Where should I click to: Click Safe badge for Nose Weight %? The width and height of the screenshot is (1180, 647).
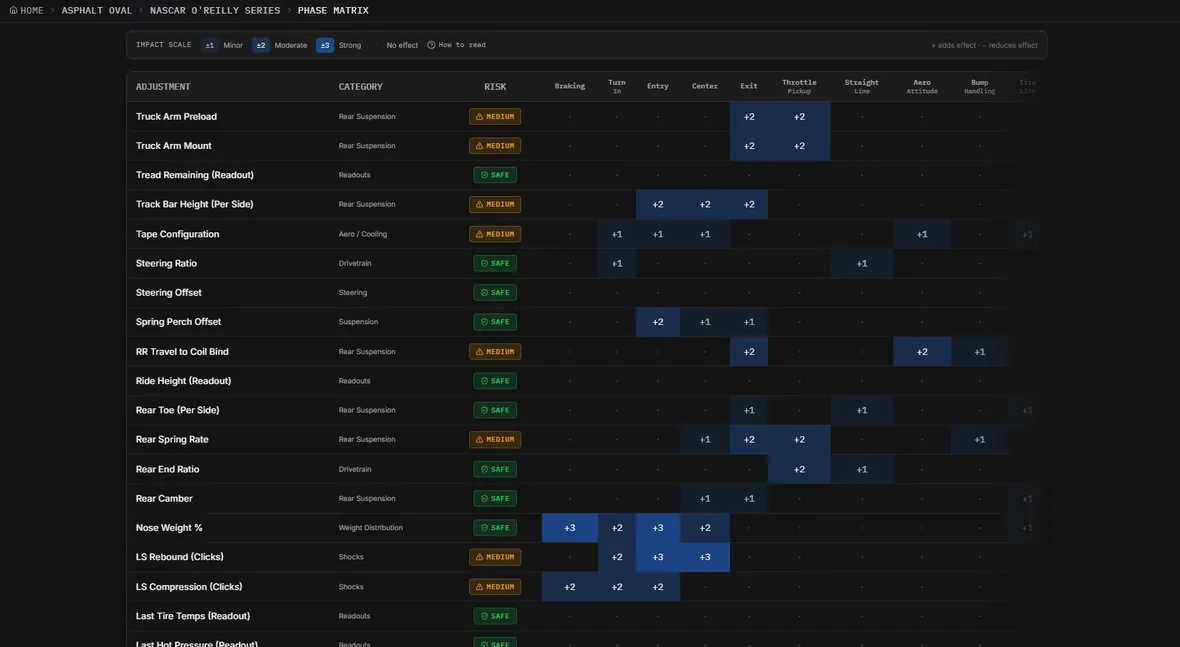click(x=495, y=527)
